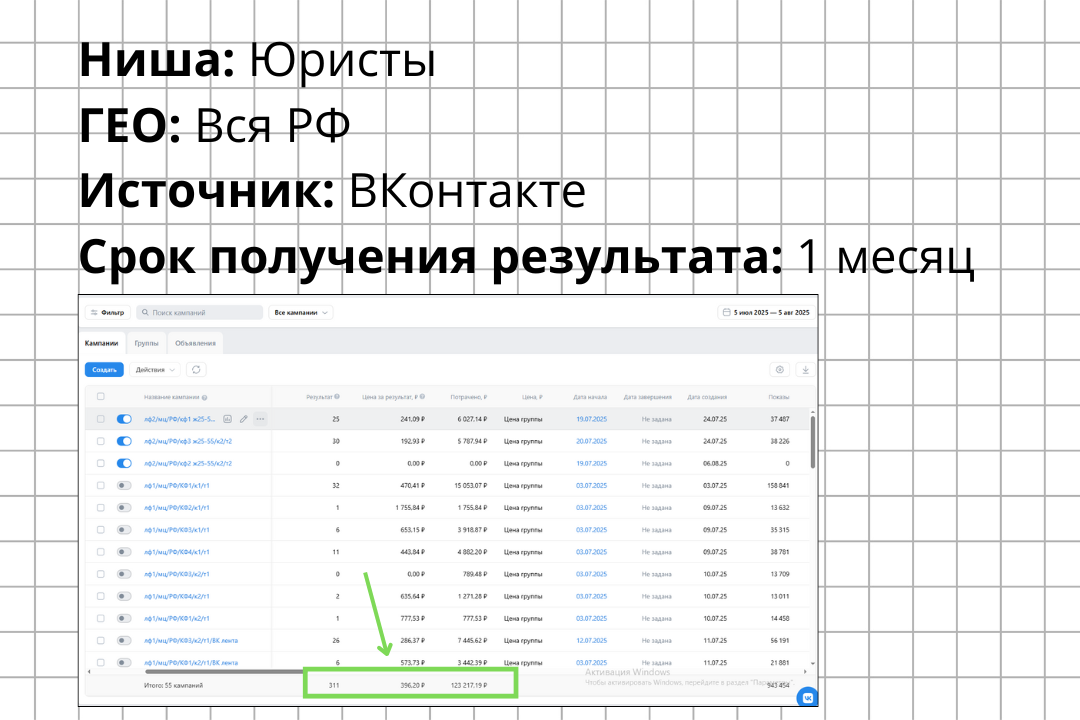Click start date link 12.07.2025
The image size is (1080, 720).
coord(592,640)
